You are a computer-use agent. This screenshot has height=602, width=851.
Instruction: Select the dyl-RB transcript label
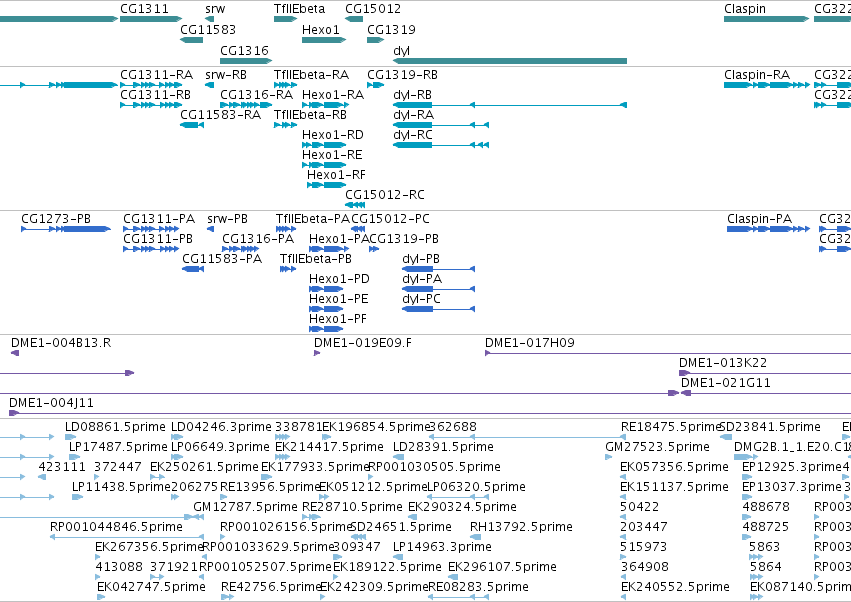(412, 94)
